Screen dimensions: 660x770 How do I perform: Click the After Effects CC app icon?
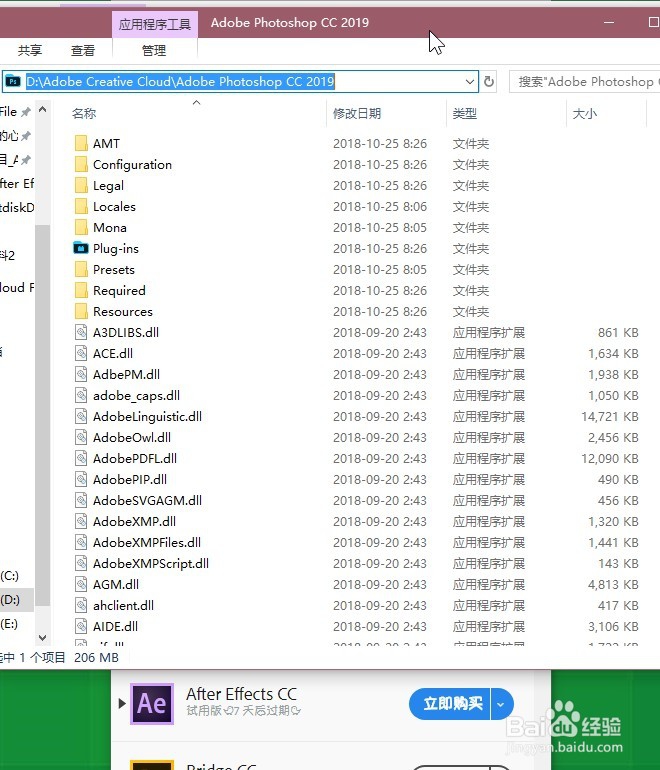pyautogui.click(x=152, y=704)
